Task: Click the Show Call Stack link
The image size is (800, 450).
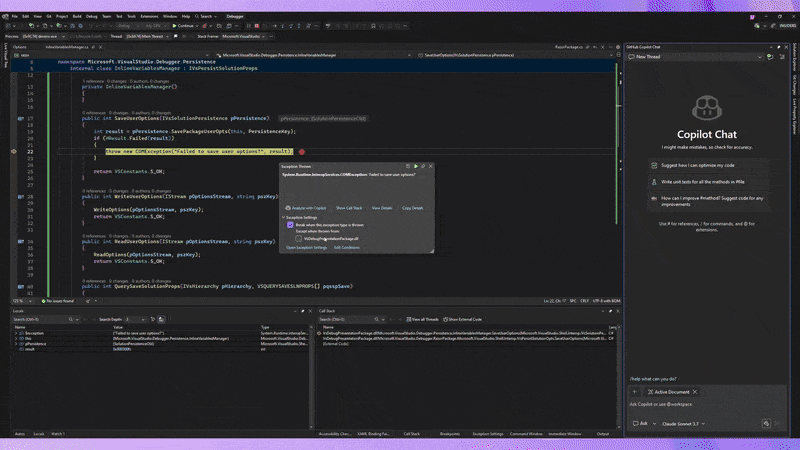Action: coord(349,207)
